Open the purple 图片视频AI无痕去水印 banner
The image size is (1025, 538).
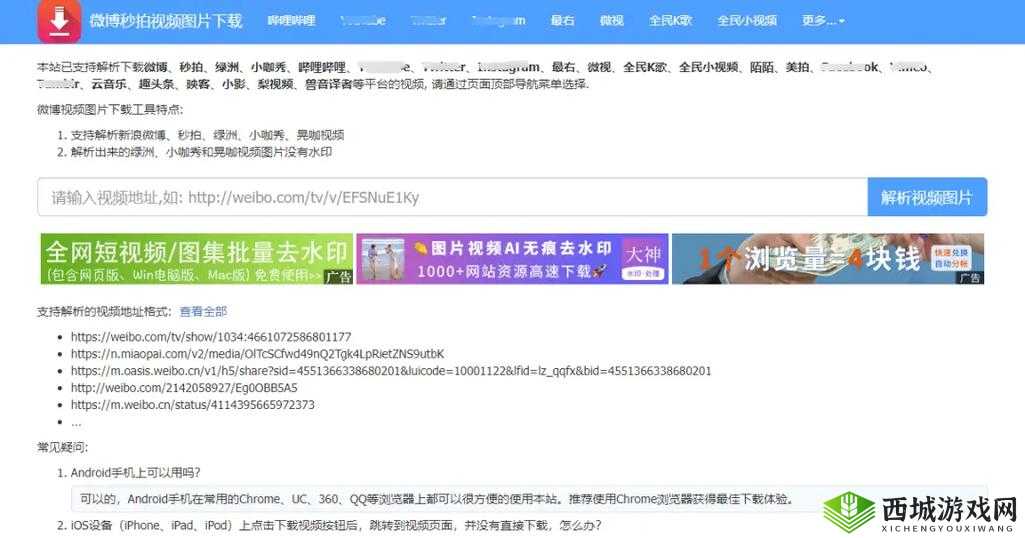pyautogui.click(x=512, y=259)
